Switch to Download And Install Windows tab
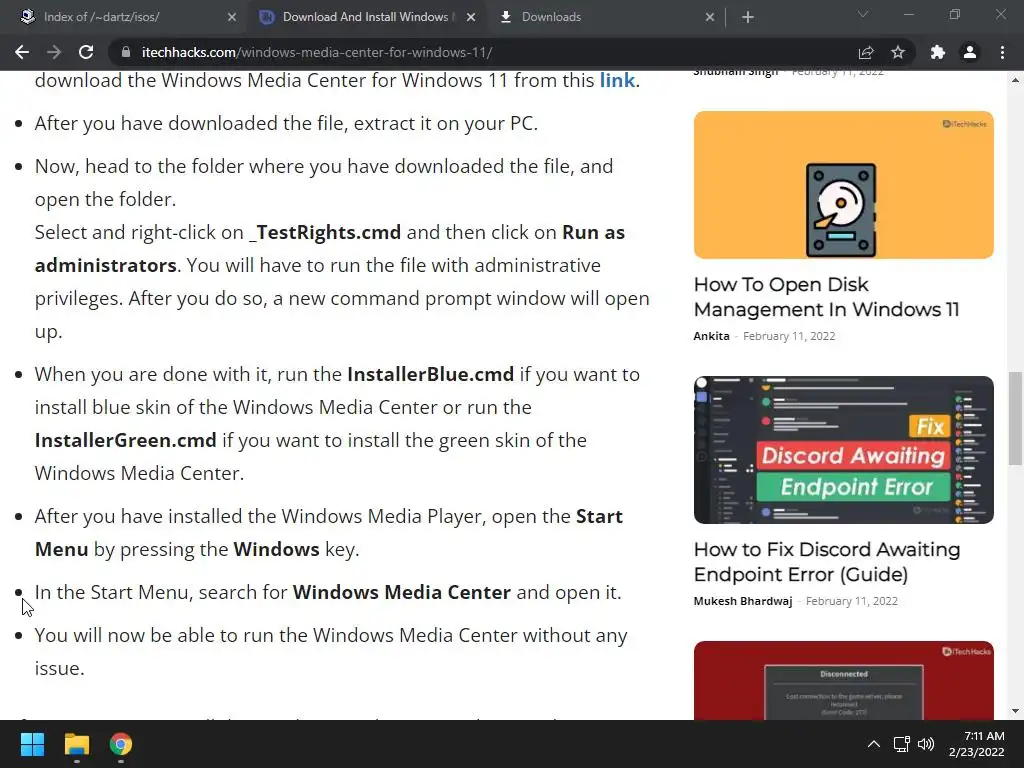Viewport: 1024px width, 768px height. click(x=365, y=17)
